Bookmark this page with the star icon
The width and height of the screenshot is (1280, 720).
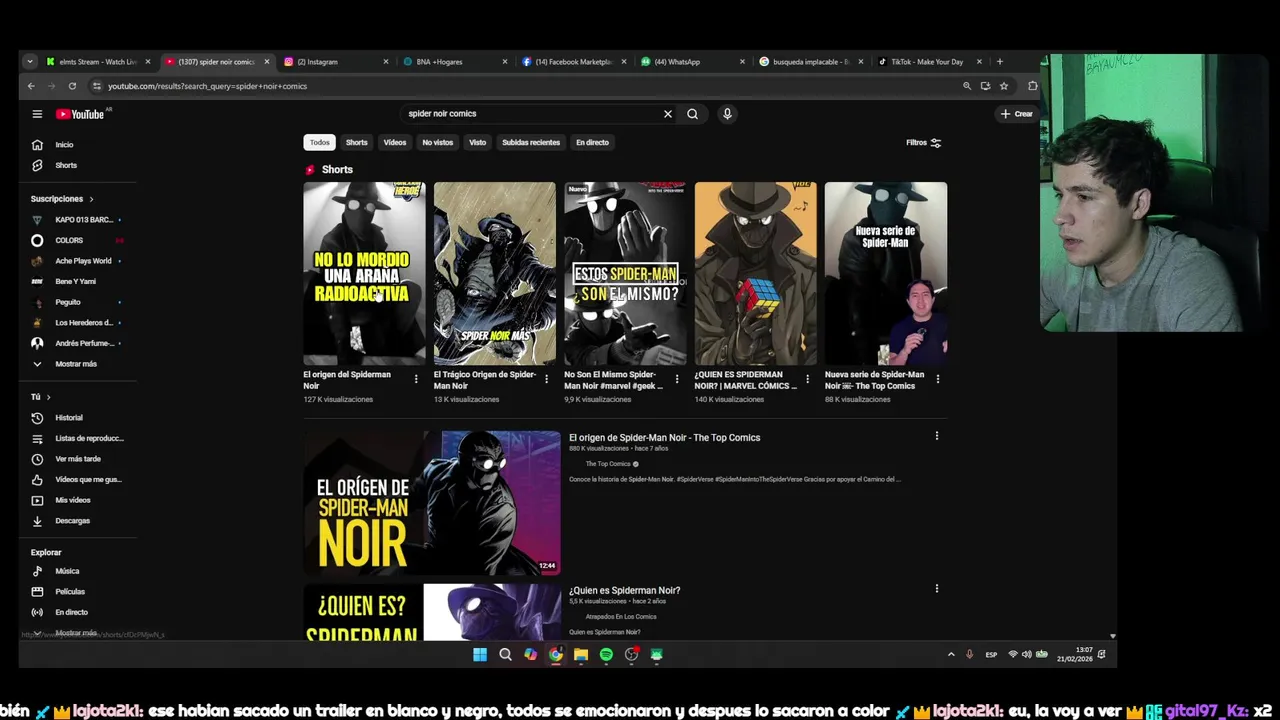pyautogui.click(x=1004, y=86)
